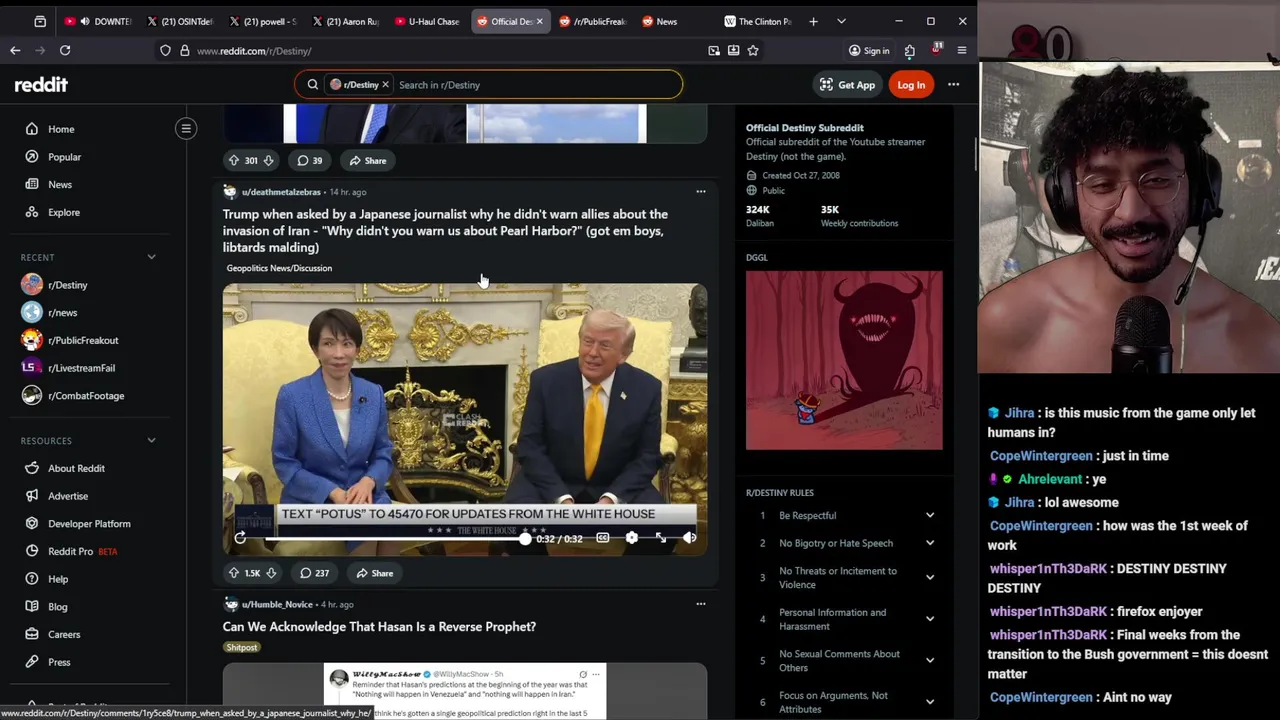Upvote the 1.5K Trump post

point(233,573)
